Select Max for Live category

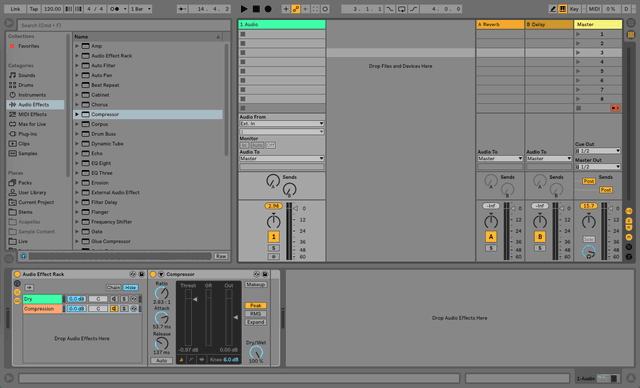(x=32, y=124)
